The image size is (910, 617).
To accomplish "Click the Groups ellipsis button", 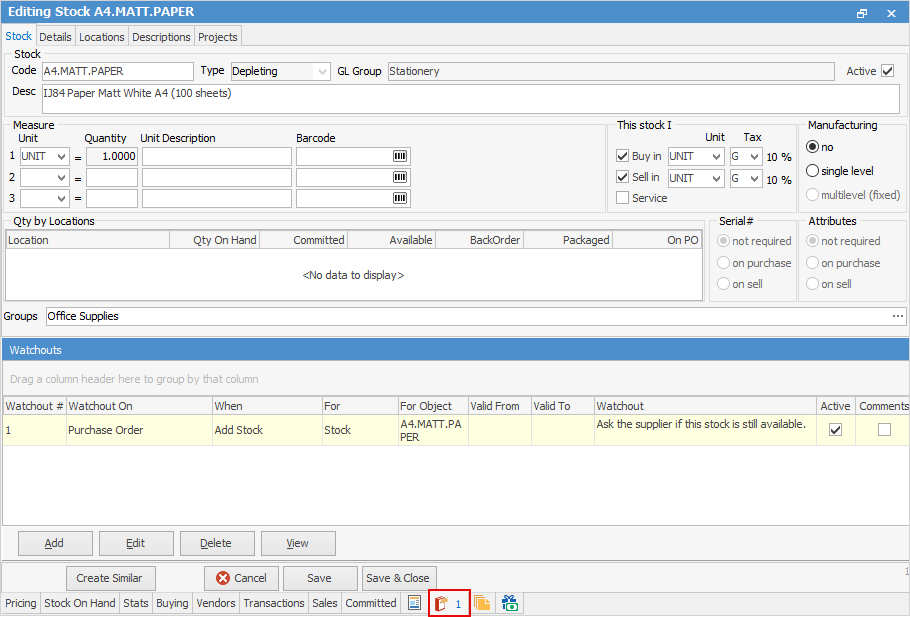I will 897,316.
